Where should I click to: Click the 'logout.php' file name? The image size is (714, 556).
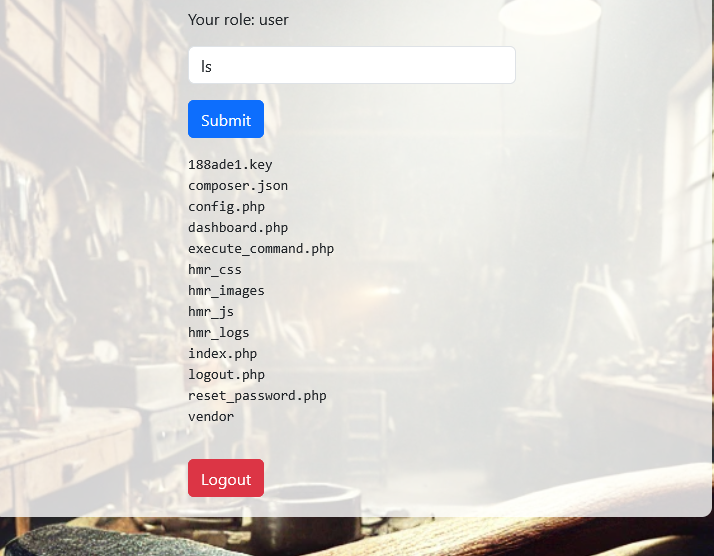click(227, 374)
